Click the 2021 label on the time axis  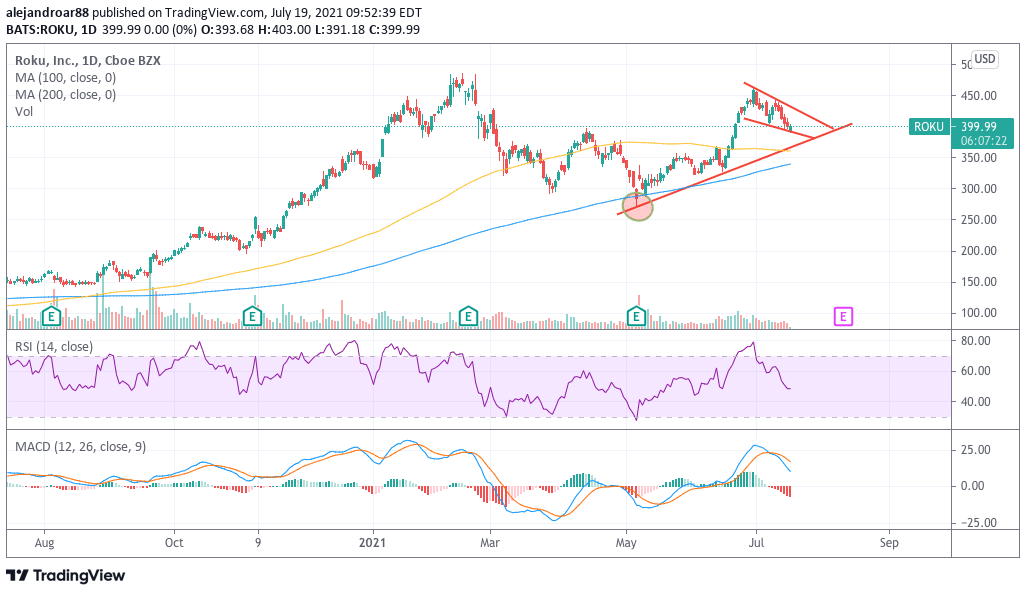coord(373,543)
